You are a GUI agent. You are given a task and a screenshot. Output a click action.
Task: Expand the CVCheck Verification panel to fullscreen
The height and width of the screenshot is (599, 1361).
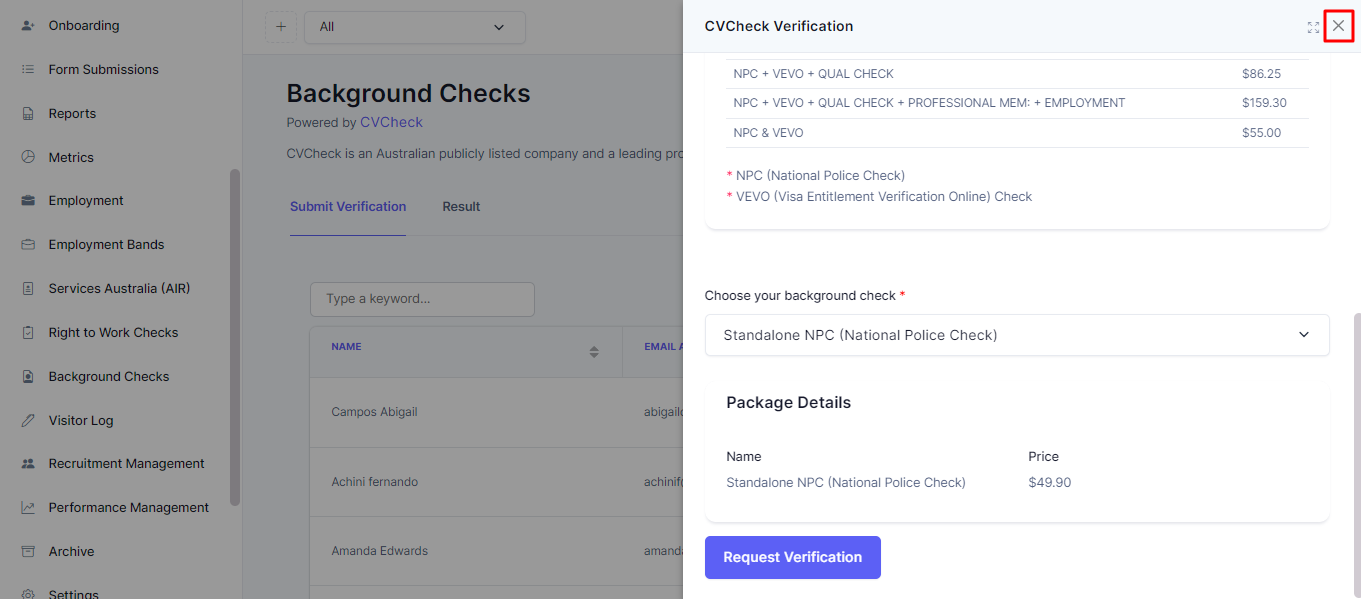click(1313, 27)
